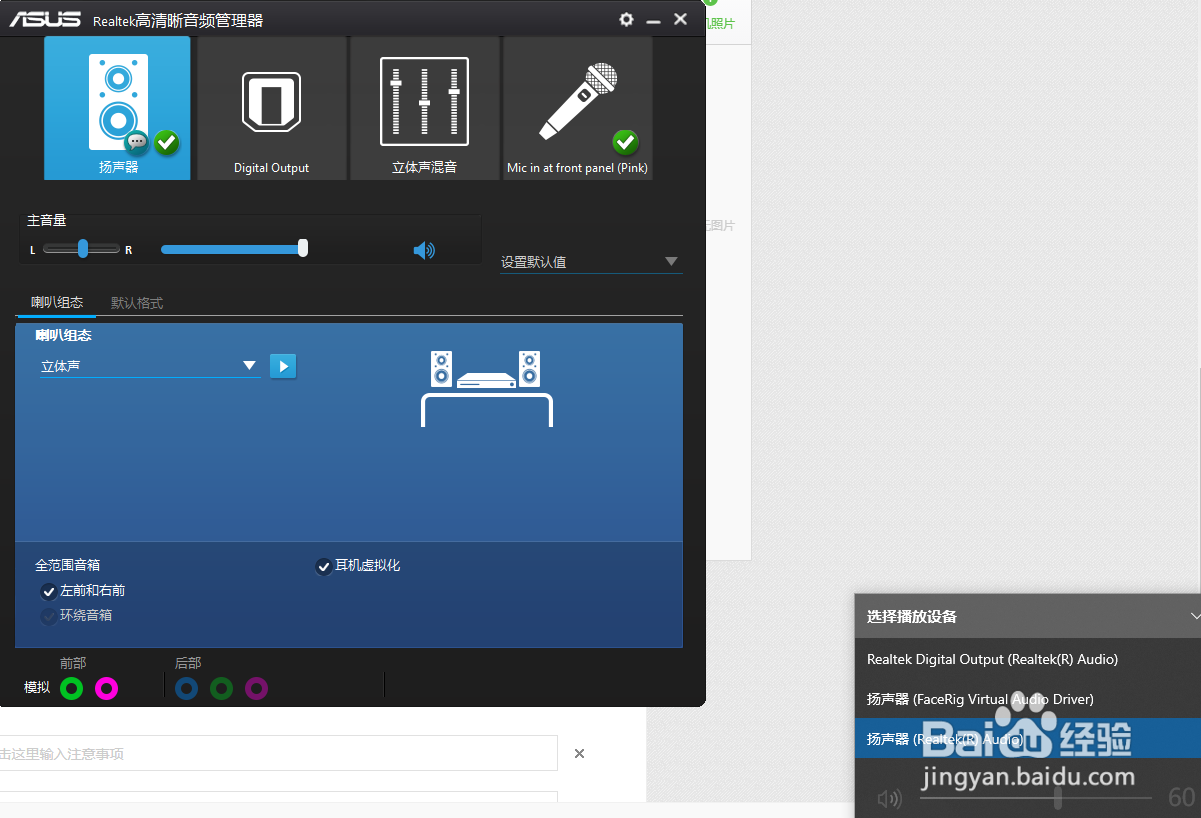Switch to 默认格式 tab
Screen dimensions: 1201x818
point(137,302)
